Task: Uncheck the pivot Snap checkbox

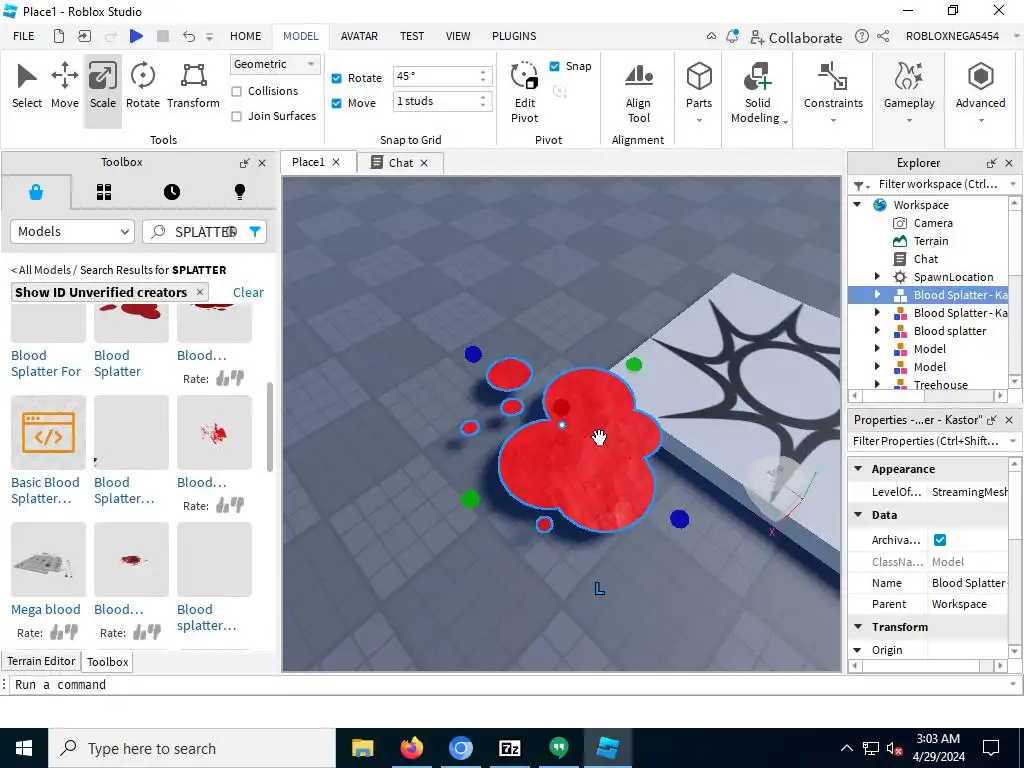Action: (554, 66)
